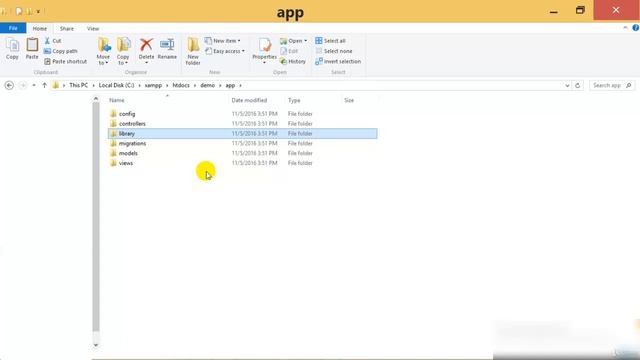640x360 pixels.
Task: Click app in the address path
Action: 230,85
